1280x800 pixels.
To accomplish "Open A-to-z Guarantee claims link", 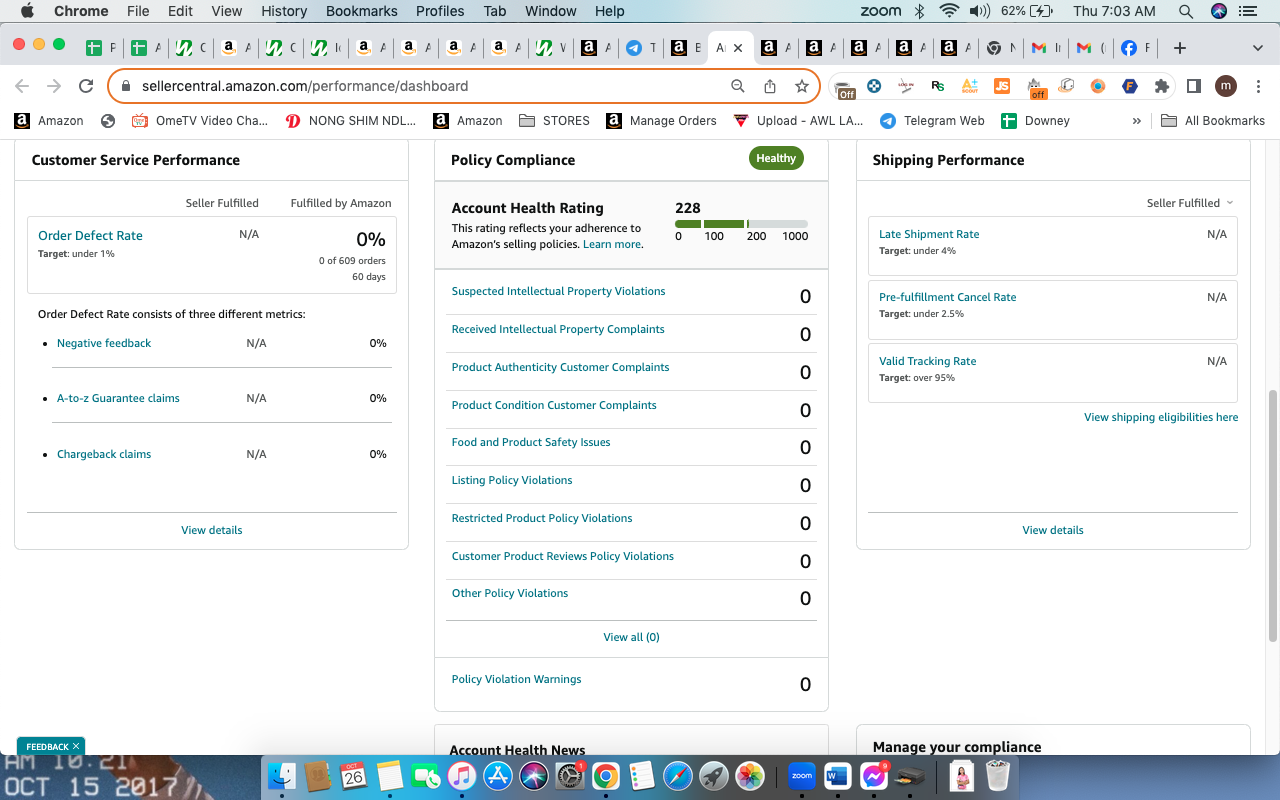I will (118, 398).
